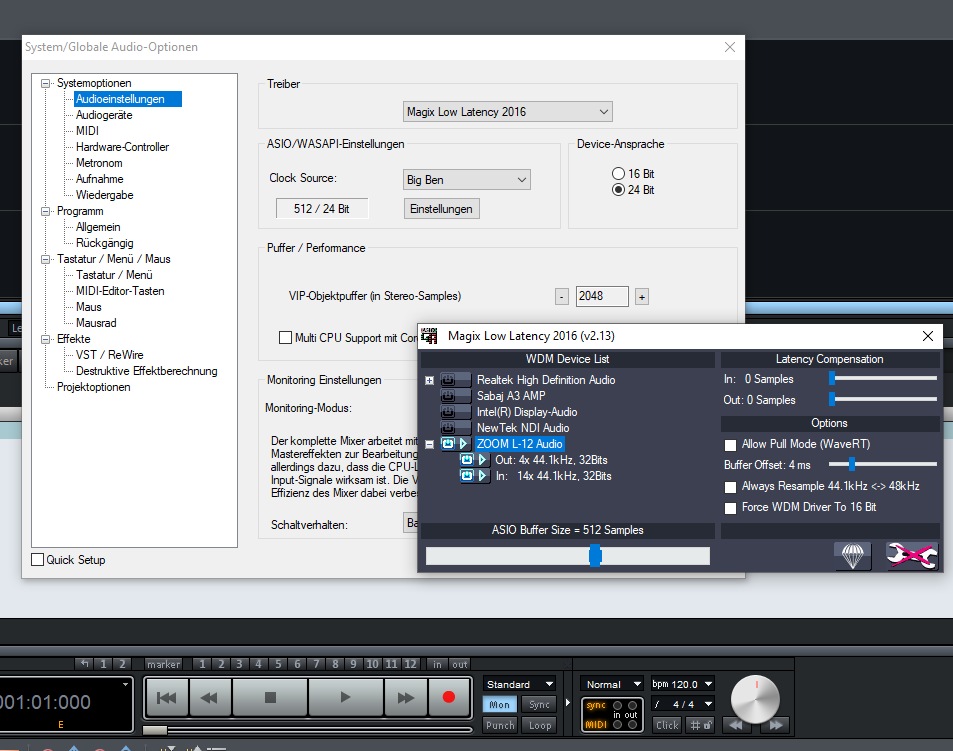Collapse the Systemoptionen tree node
953x751 pixels.
(x=46, y=83)
